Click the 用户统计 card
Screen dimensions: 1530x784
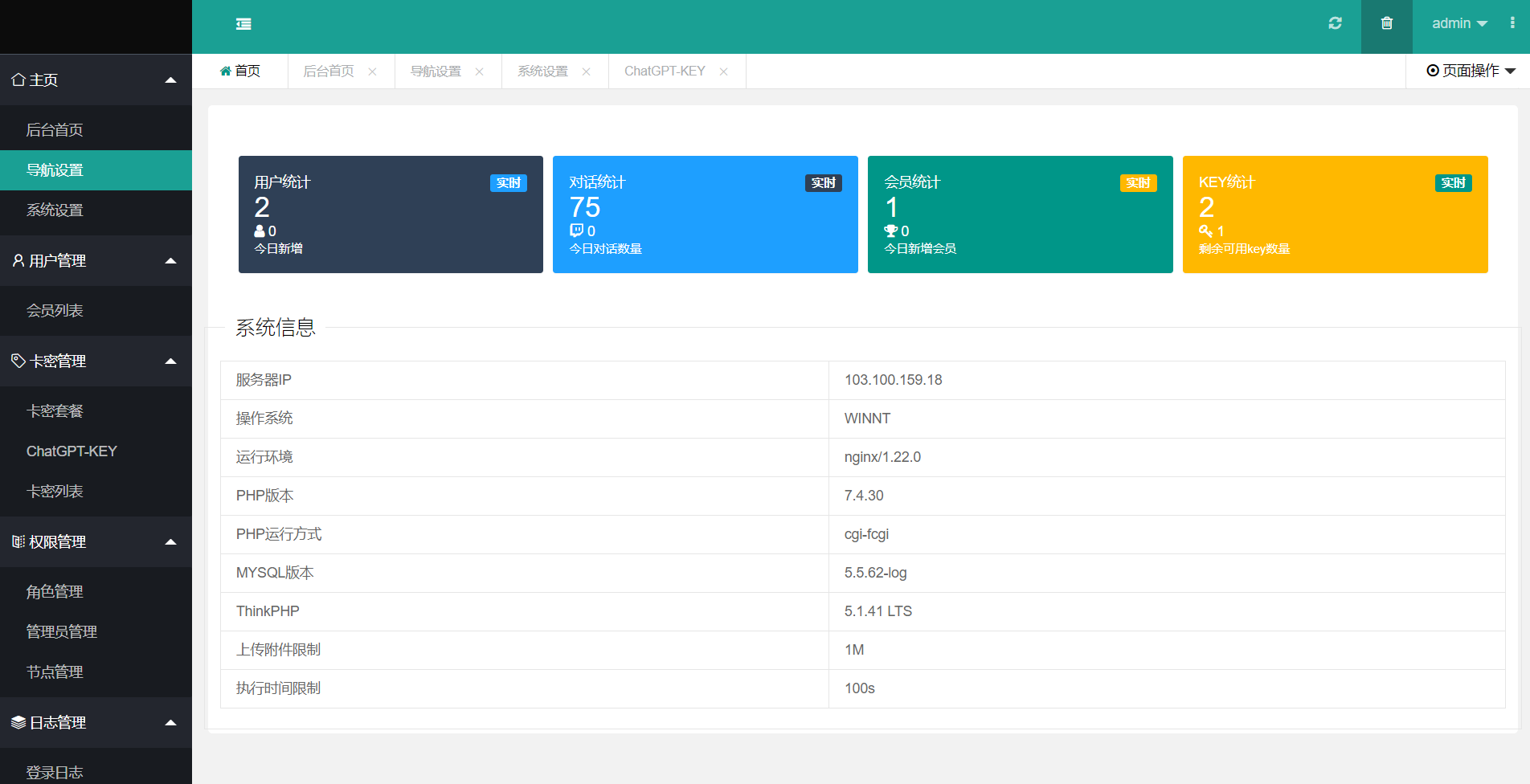391,214
